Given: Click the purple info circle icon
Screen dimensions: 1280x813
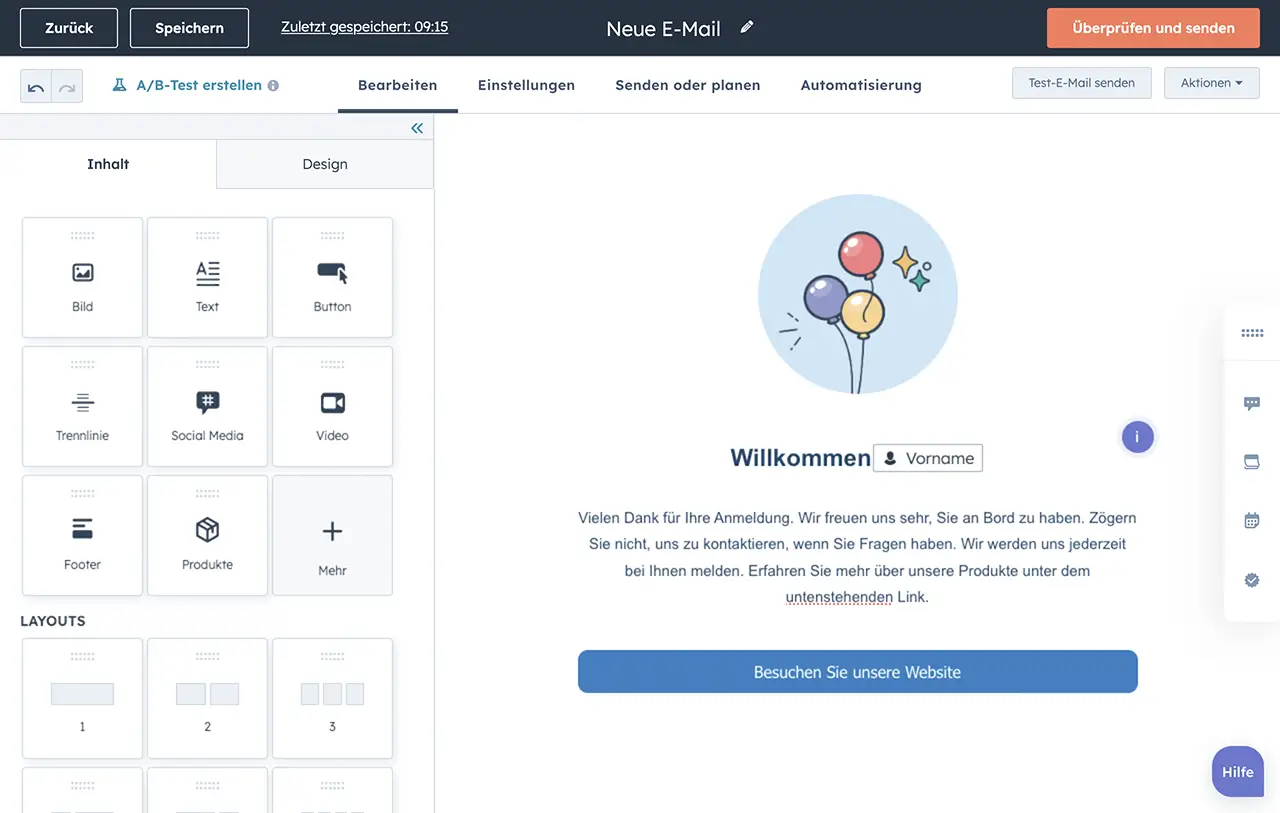Looking at the screenshot, I should click(1137, 437).
